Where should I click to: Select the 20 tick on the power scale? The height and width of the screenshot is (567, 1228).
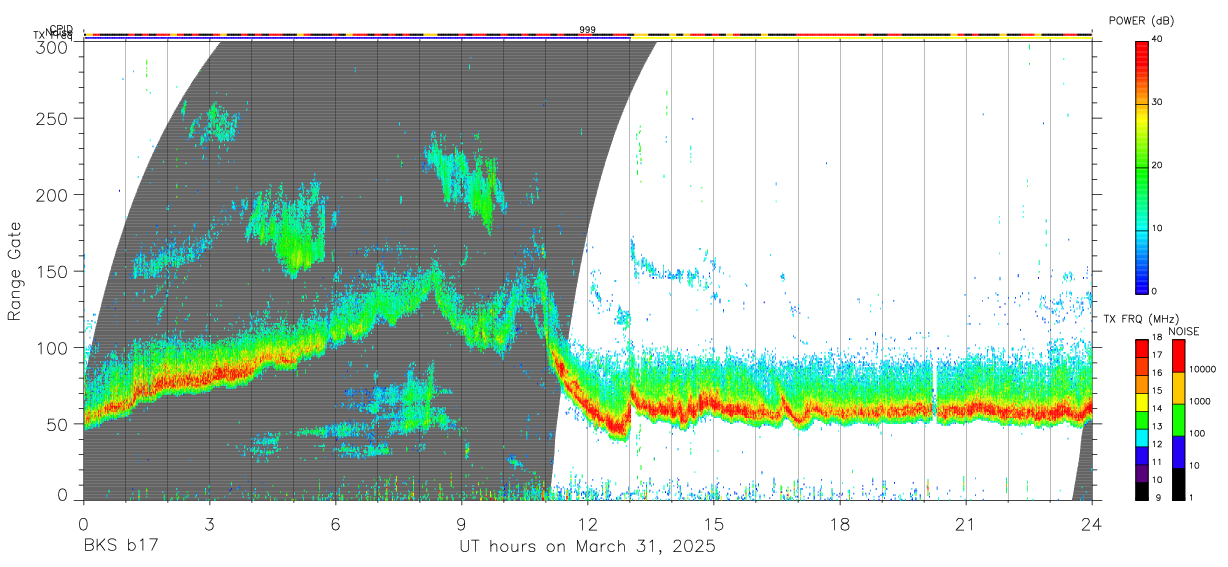point(1159,166)
